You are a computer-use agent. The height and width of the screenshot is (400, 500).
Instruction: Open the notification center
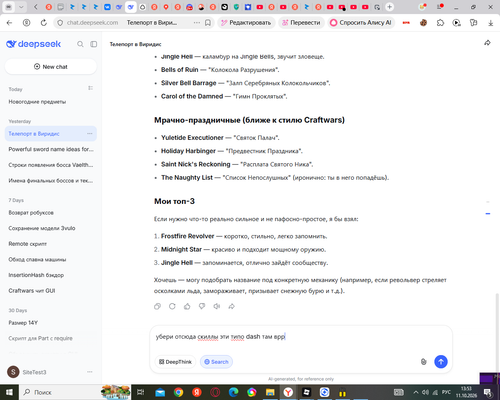click(x=488, y=392)
